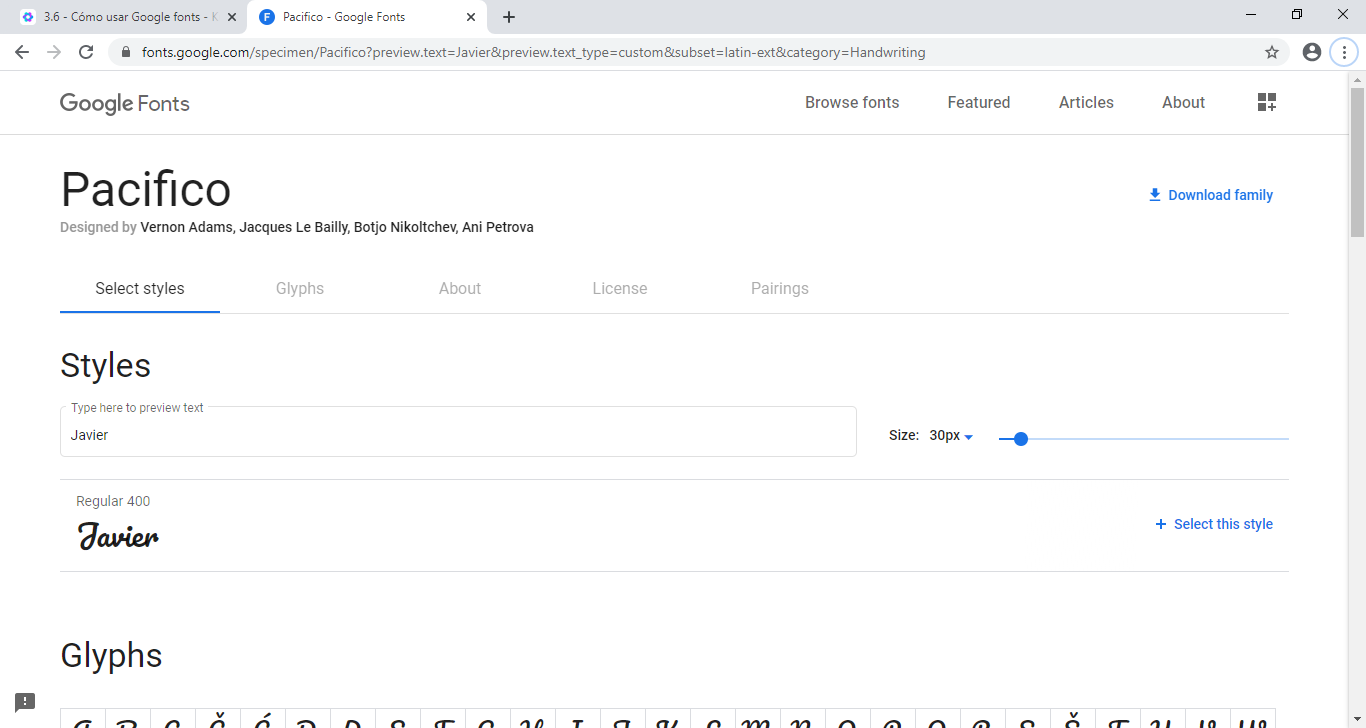This screenshot has height=728, width=1366.
Task: Switch to the Select styles tab
Action: [x=140, y=288]
